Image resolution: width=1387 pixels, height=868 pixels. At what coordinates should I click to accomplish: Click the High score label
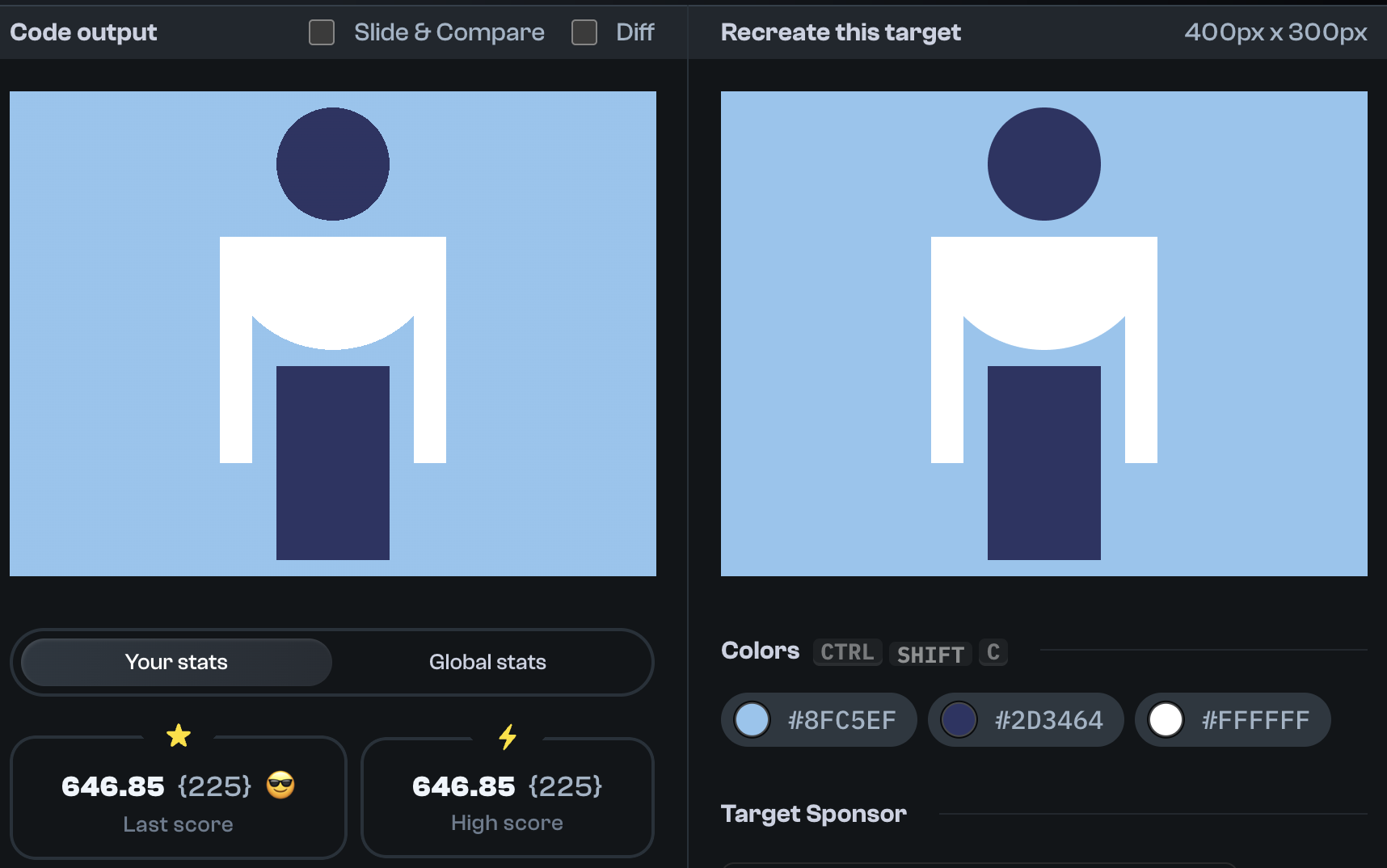[507, 823]
